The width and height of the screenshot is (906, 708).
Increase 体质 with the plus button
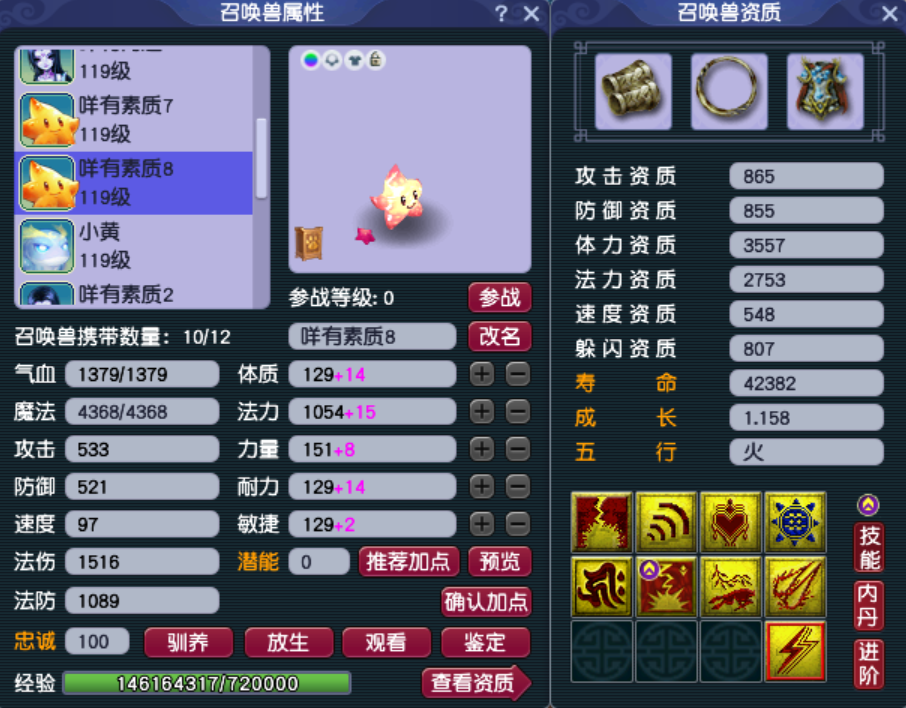click(x=481, y=375)
